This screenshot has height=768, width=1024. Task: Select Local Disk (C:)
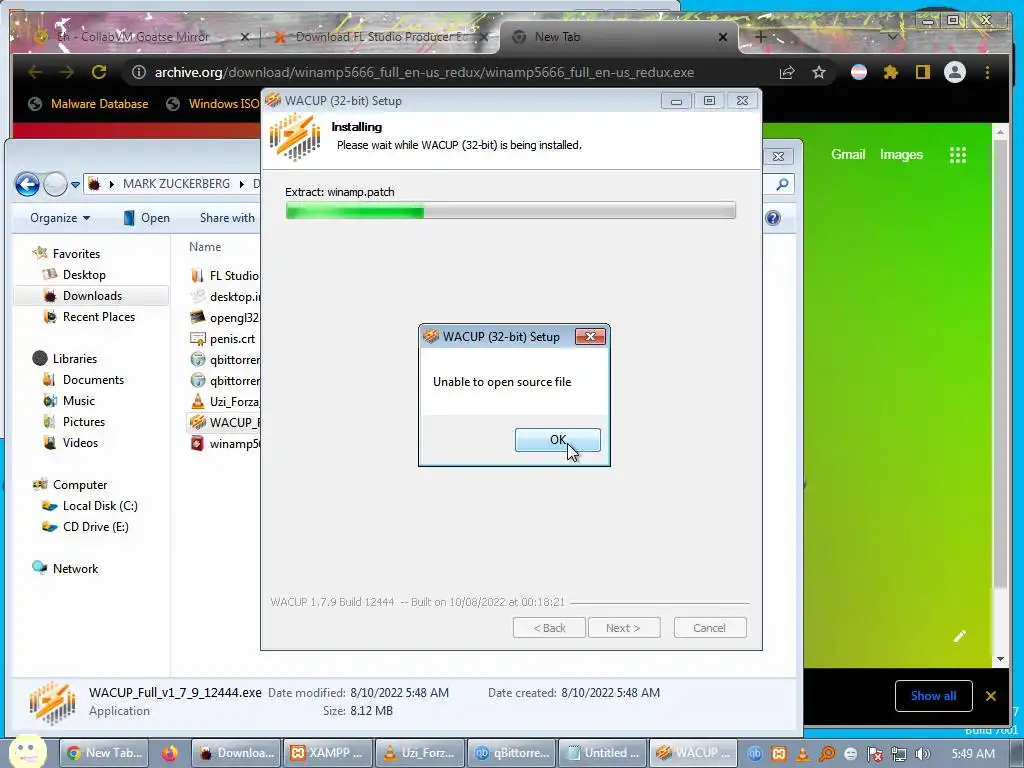point(90,506)
